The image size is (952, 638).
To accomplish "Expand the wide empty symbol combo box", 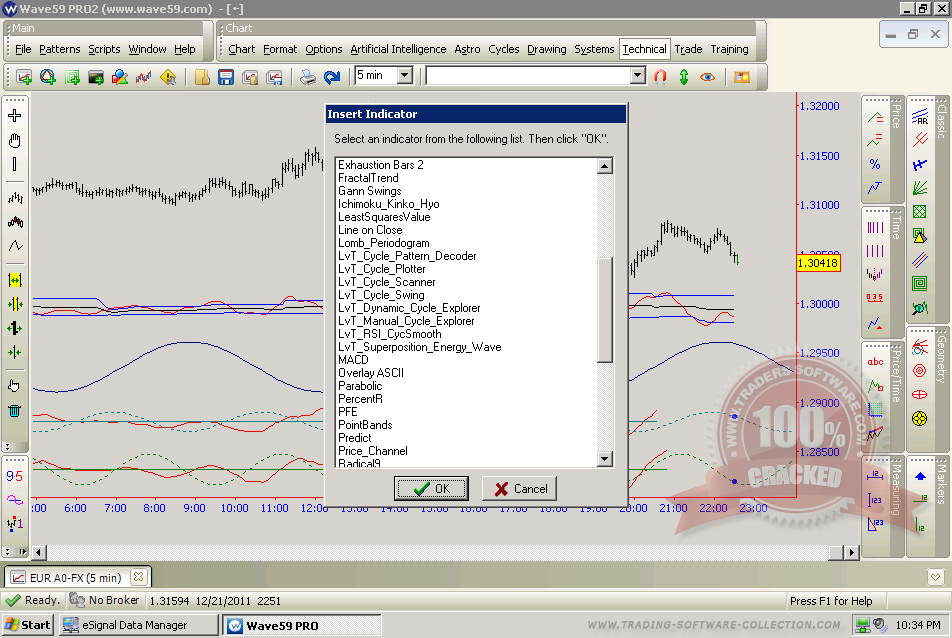I will coord(637,76).
